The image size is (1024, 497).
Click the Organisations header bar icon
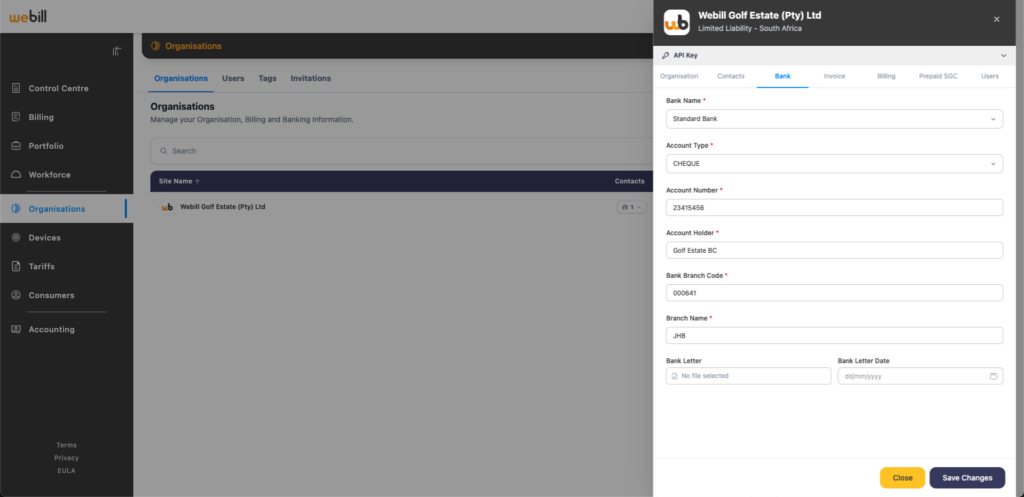tap(155, 46)
